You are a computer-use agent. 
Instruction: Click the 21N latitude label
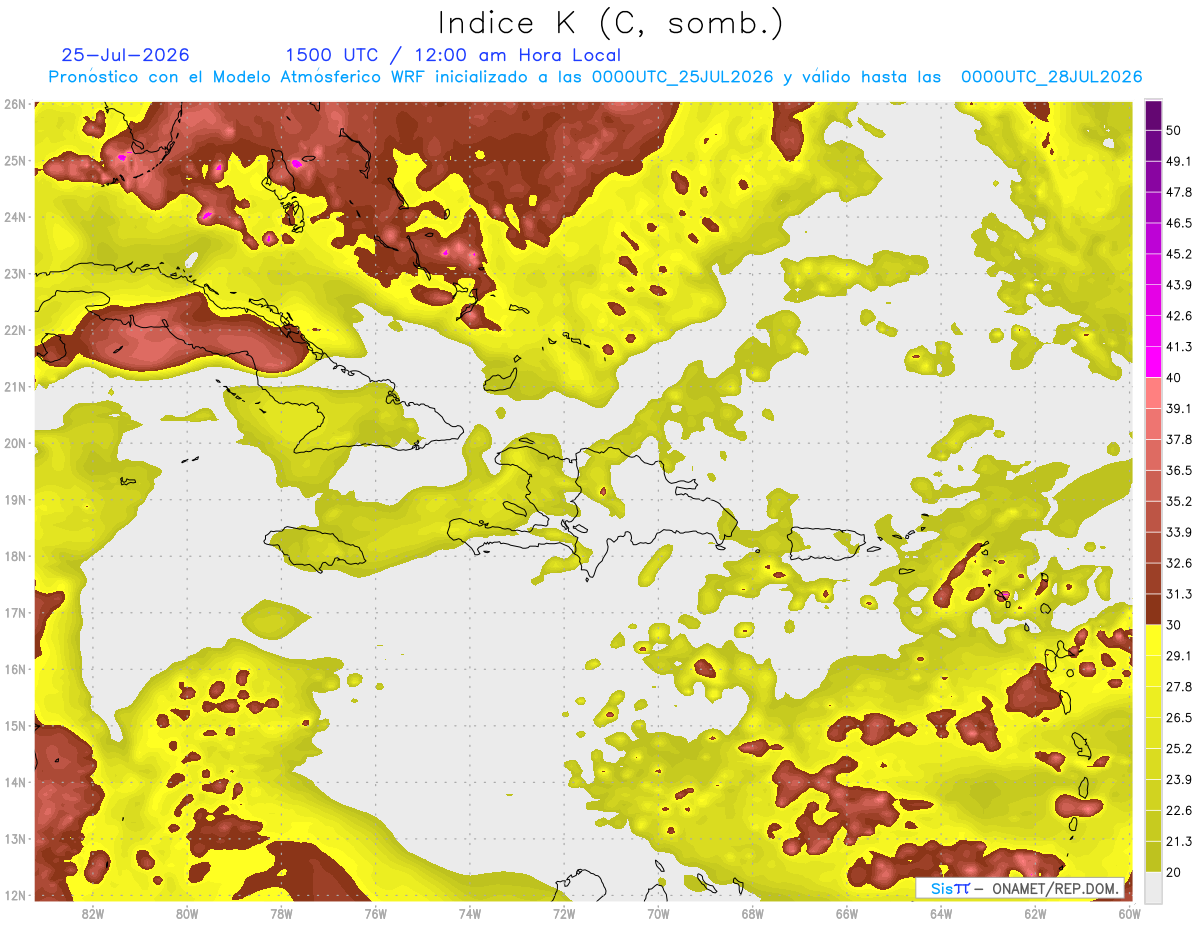pyautogui.click(x=15, y=386)
